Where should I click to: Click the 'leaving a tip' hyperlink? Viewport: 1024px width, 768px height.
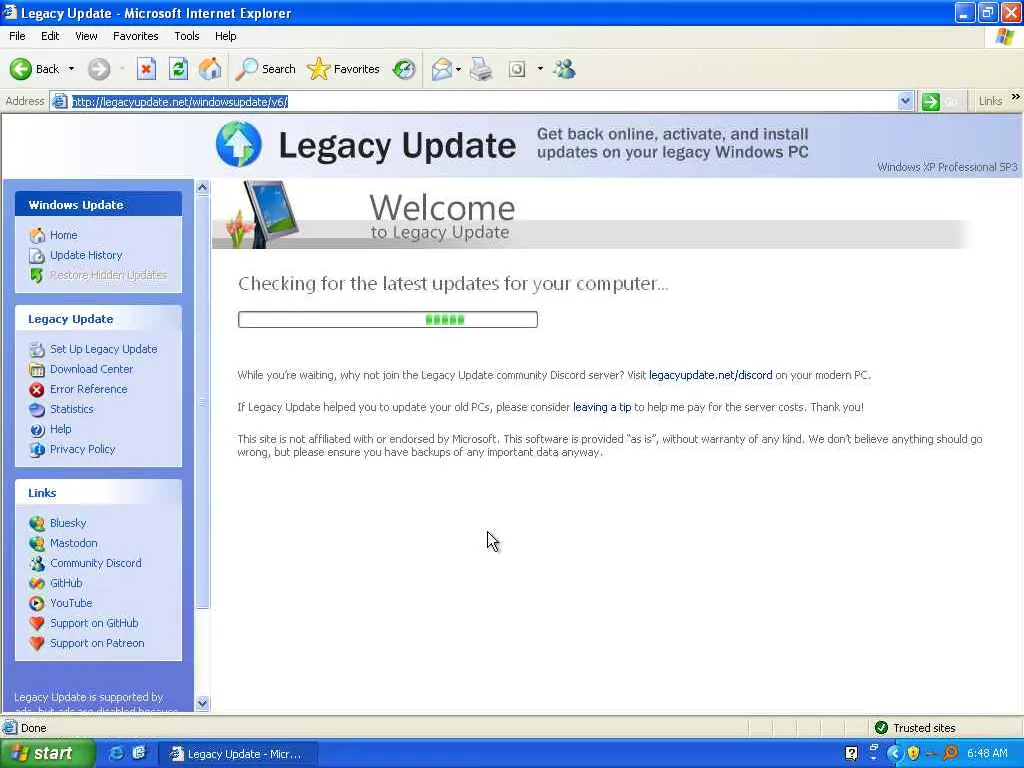click(x=602, y=407)
